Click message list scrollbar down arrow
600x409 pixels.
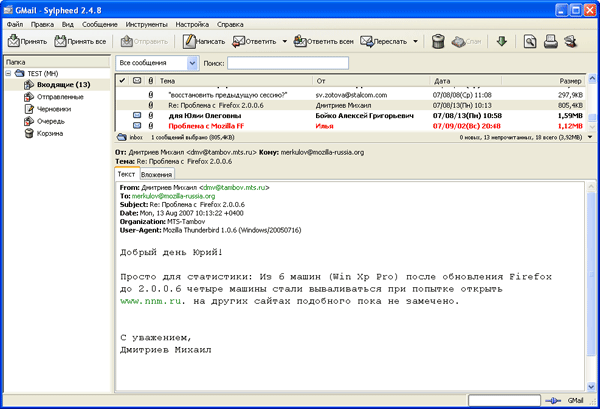click(x=592, y=126)
